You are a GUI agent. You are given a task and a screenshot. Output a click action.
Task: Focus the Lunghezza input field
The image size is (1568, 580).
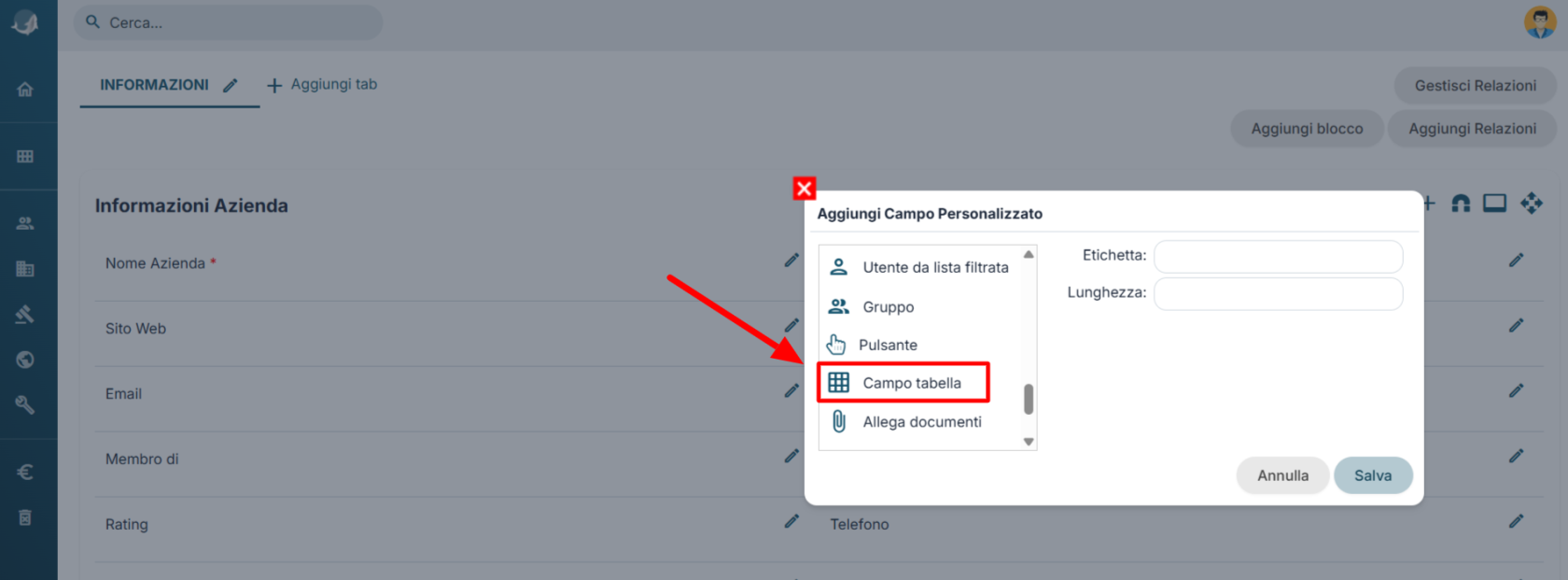(1278, 293)
